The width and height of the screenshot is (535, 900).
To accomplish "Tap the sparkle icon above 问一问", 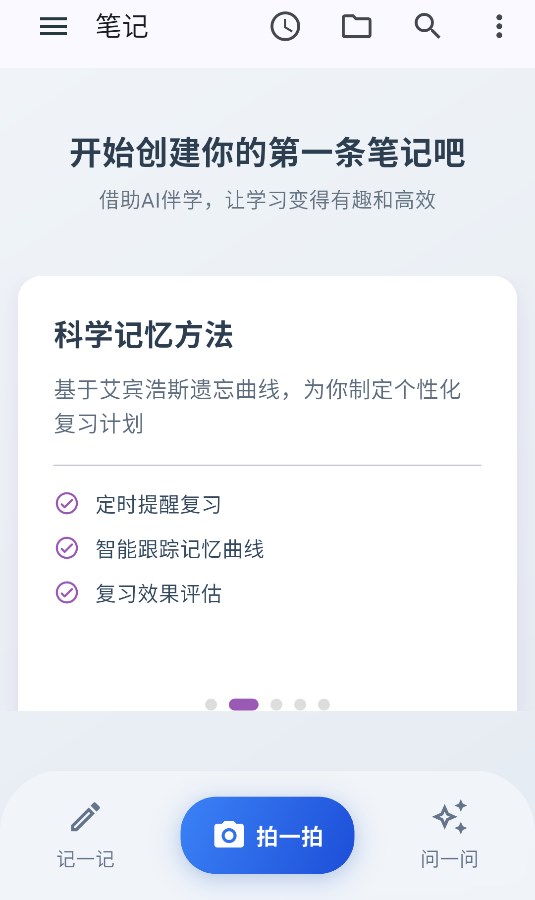I will coord(449,817).
